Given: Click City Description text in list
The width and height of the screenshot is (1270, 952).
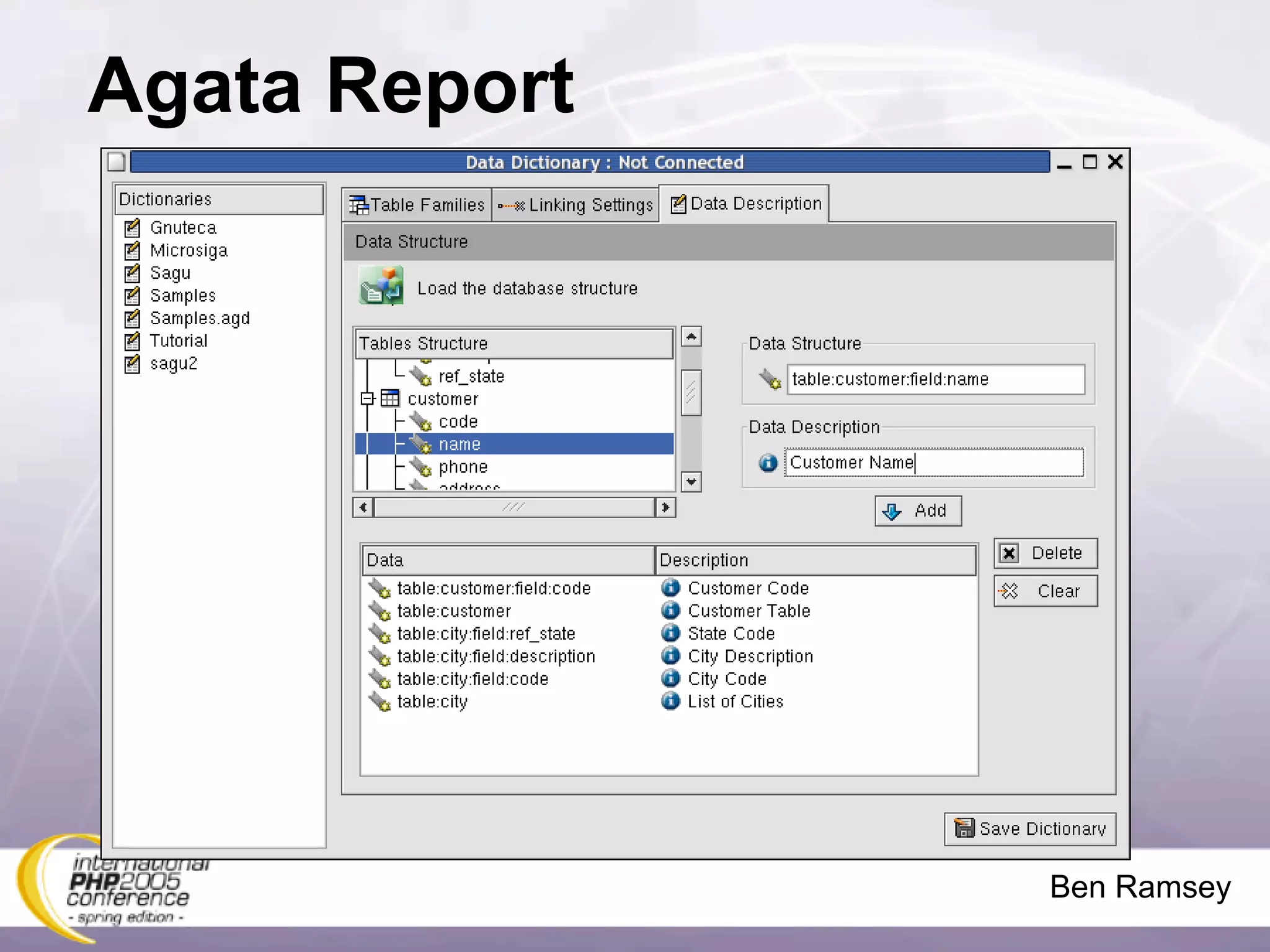Looking at the screenshot, I should point(750,656).
